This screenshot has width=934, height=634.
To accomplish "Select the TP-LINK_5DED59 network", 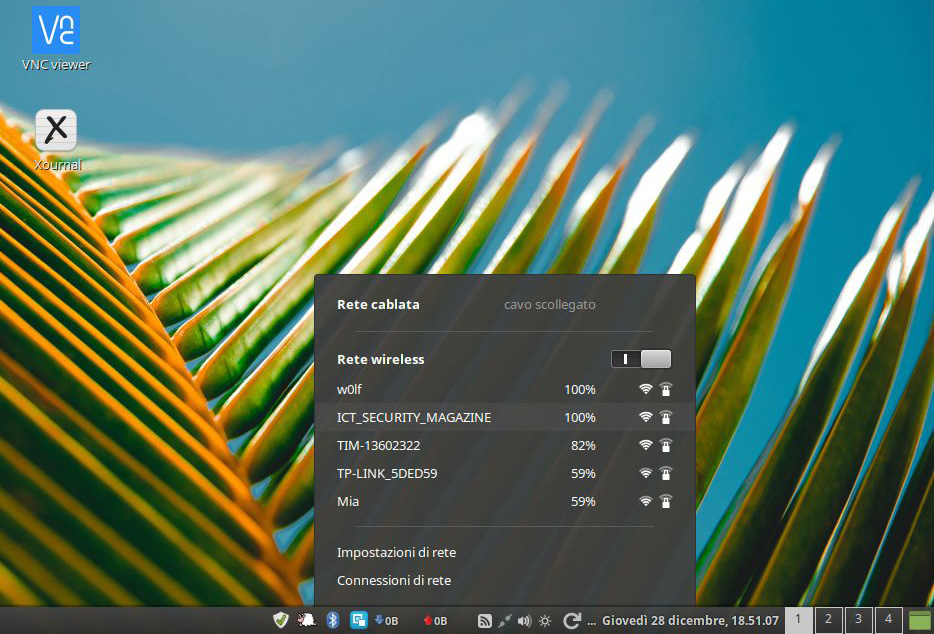I will point(505,473).
